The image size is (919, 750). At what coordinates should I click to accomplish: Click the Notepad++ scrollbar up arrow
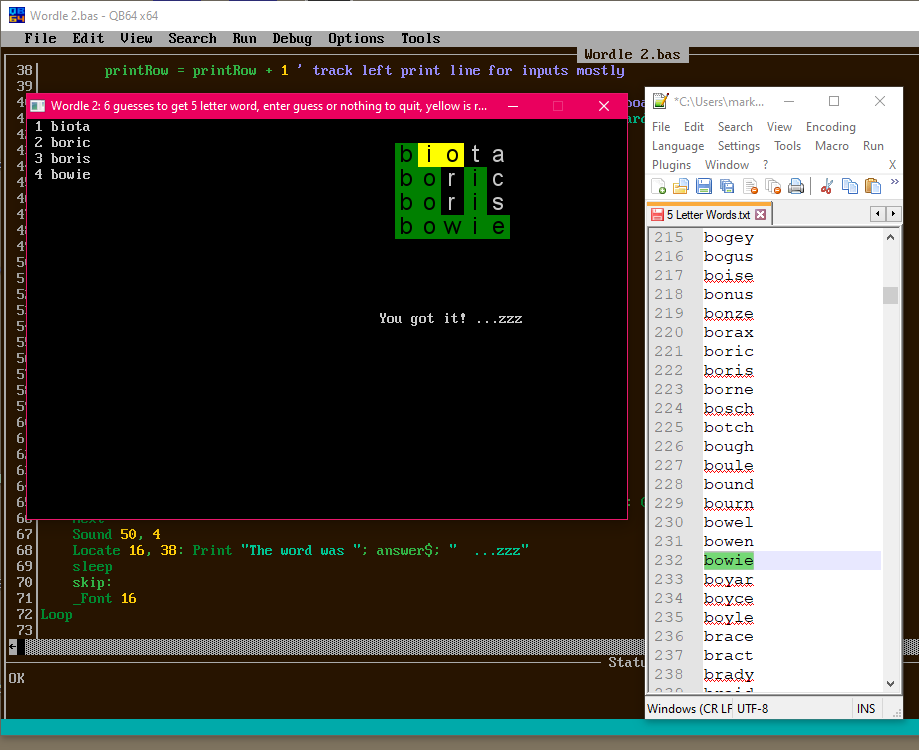tap(890, 237)
